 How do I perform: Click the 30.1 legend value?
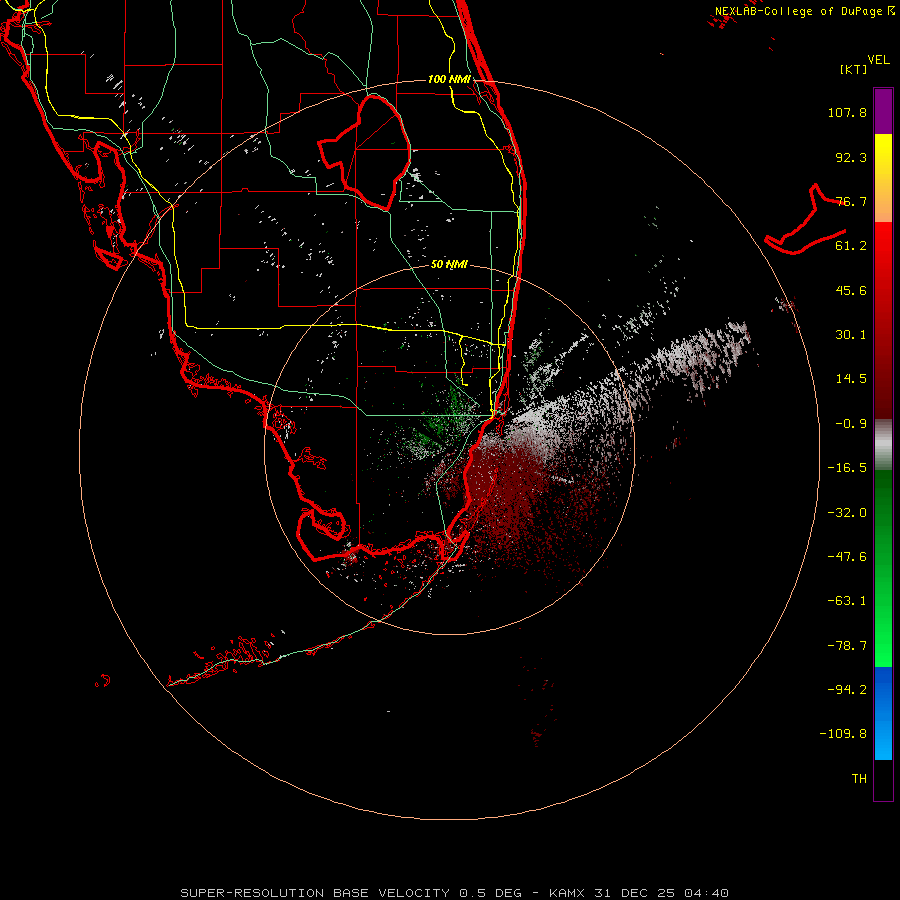(851, 335)
